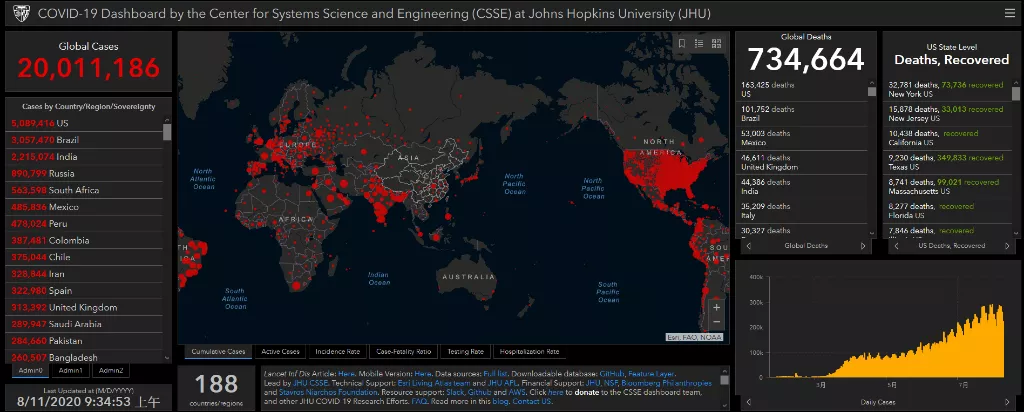Click the 101,752 deaths Brazil entry
The height and width of the screenshot is (412, 1024).
pyautogui.click(x=803, y=114)
